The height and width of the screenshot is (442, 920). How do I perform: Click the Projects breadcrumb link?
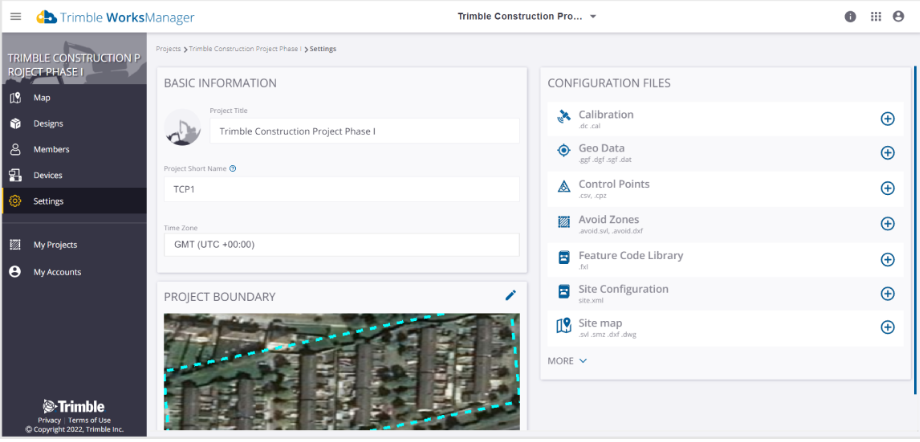click(168, 49)
